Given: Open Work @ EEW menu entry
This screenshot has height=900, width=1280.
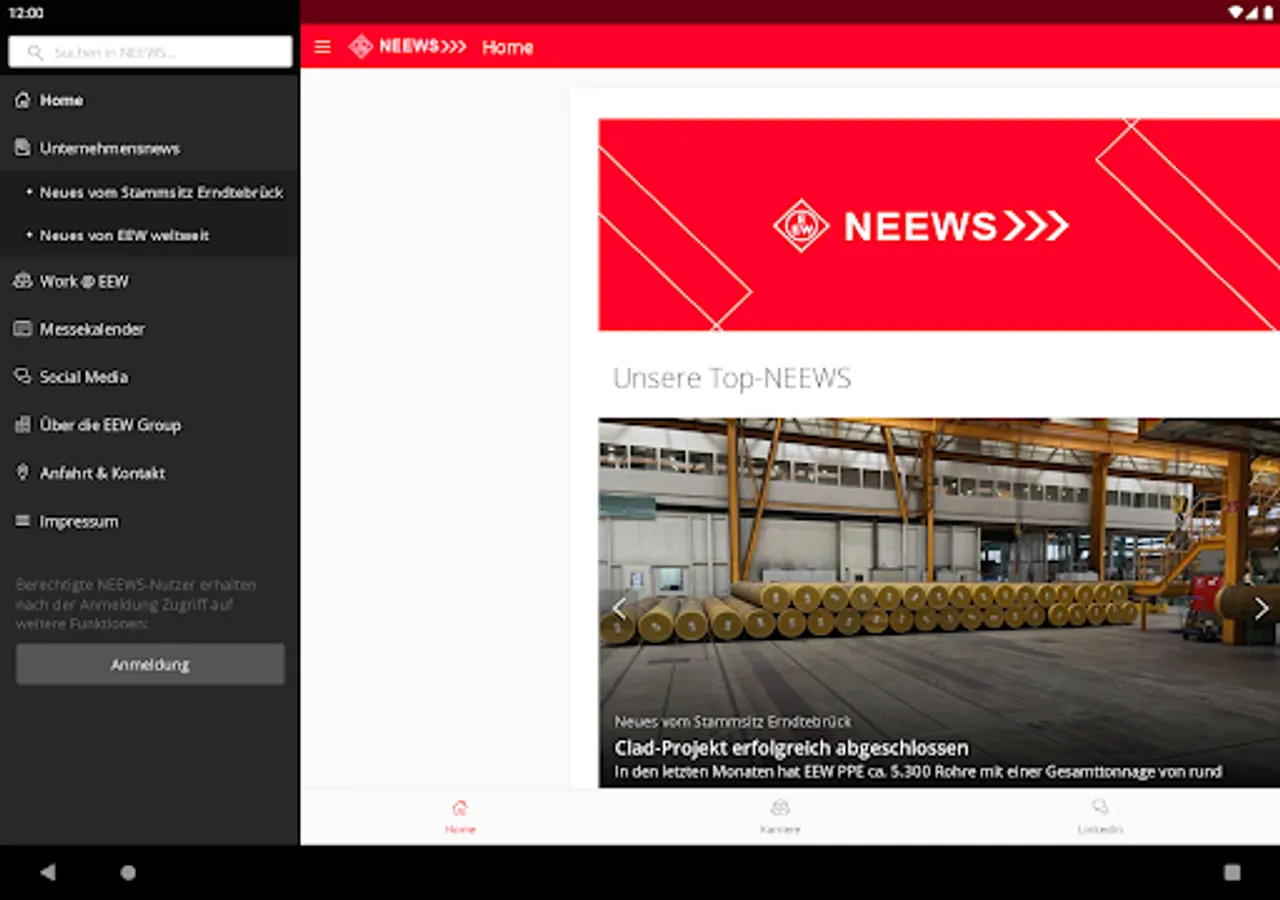Looking at the screenshot, I should (x=150, y=281).
